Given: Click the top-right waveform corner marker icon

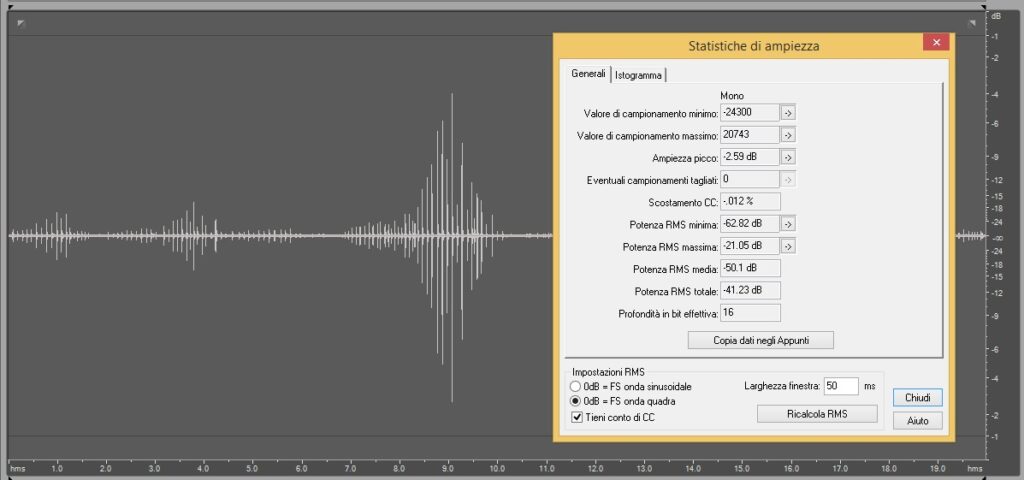Looking at the screenshot, I should click(972, 24).
